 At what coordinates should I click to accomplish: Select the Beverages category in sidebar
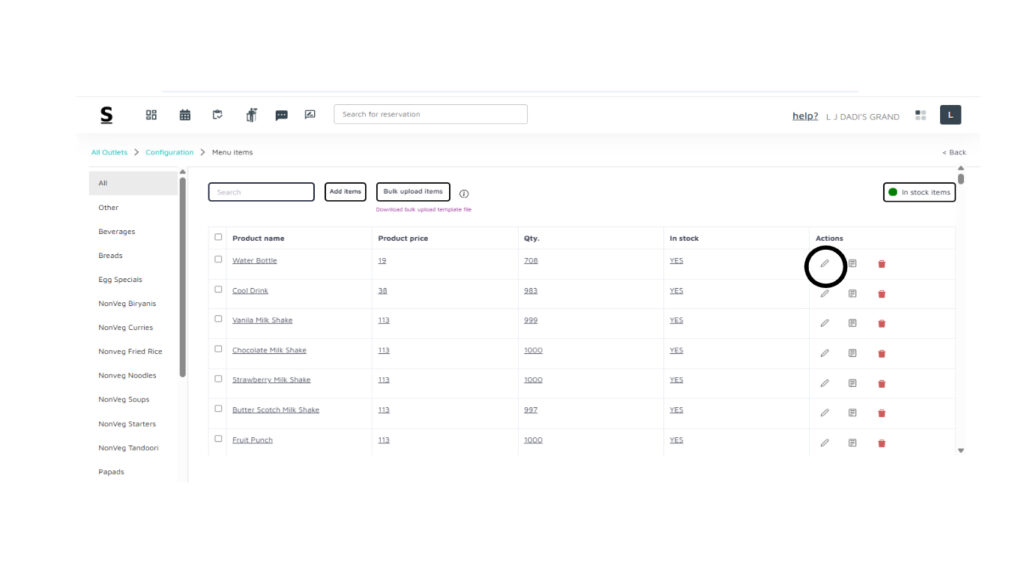(x=117, y=232)
